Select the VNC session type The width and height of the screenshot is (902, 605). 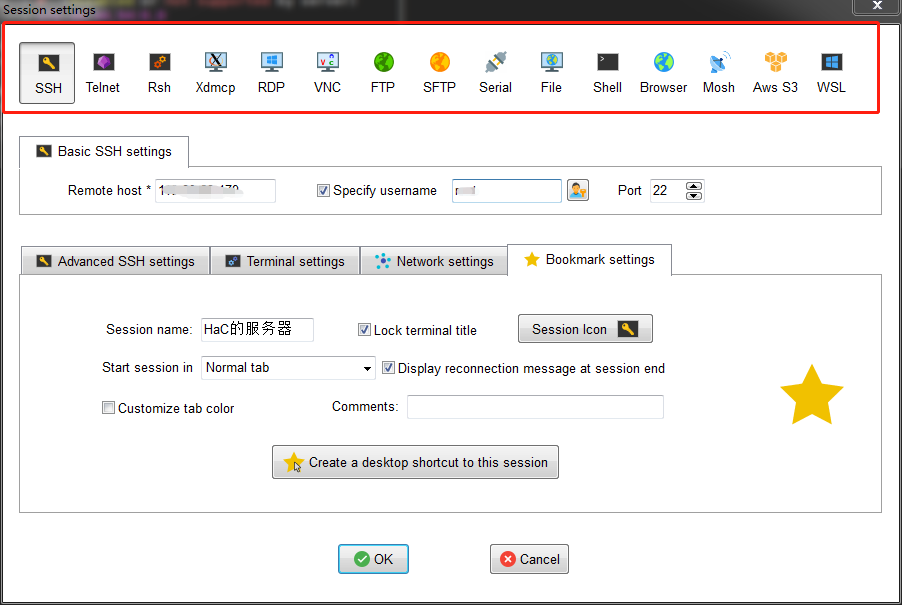[x=327, y=73]
